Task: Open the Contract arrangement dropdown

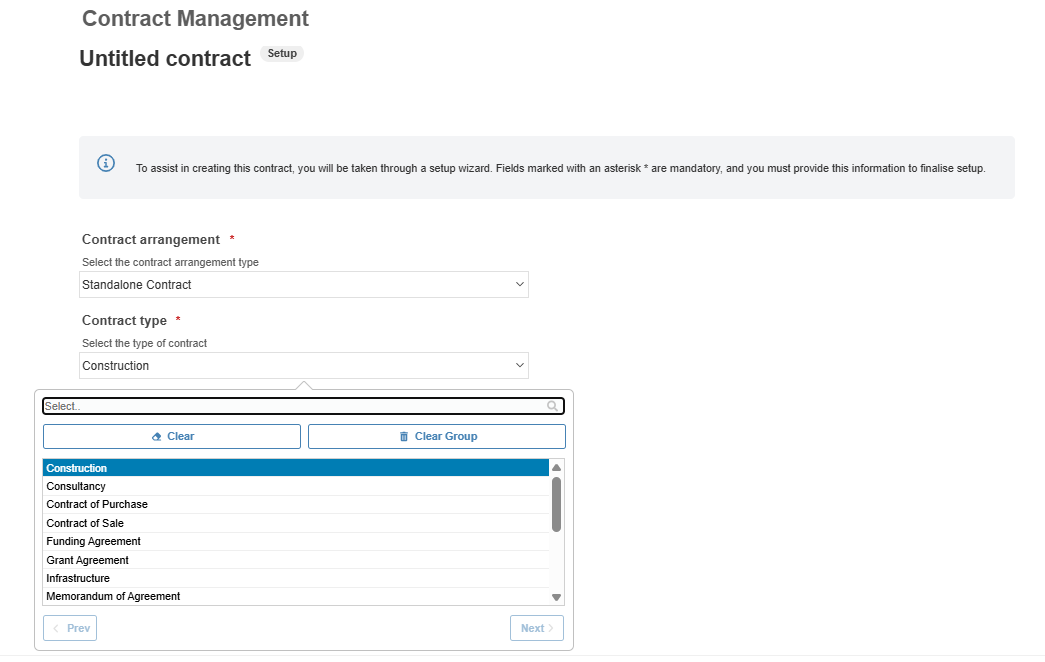Action: click(304, 285)
